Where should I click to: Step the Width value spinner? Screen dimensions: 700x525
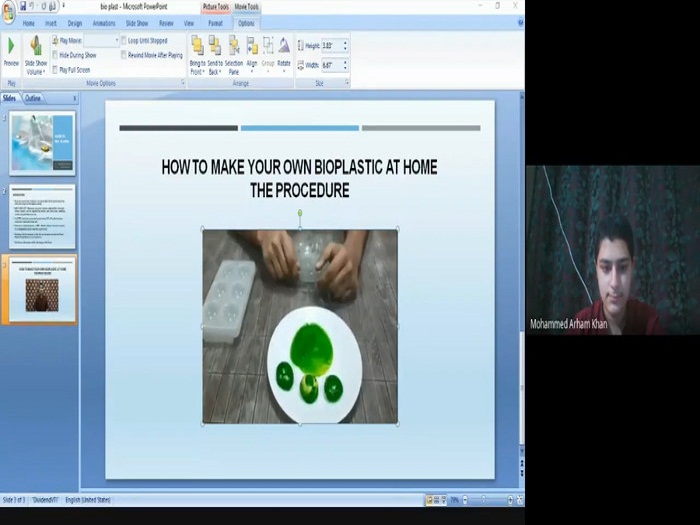345,65
